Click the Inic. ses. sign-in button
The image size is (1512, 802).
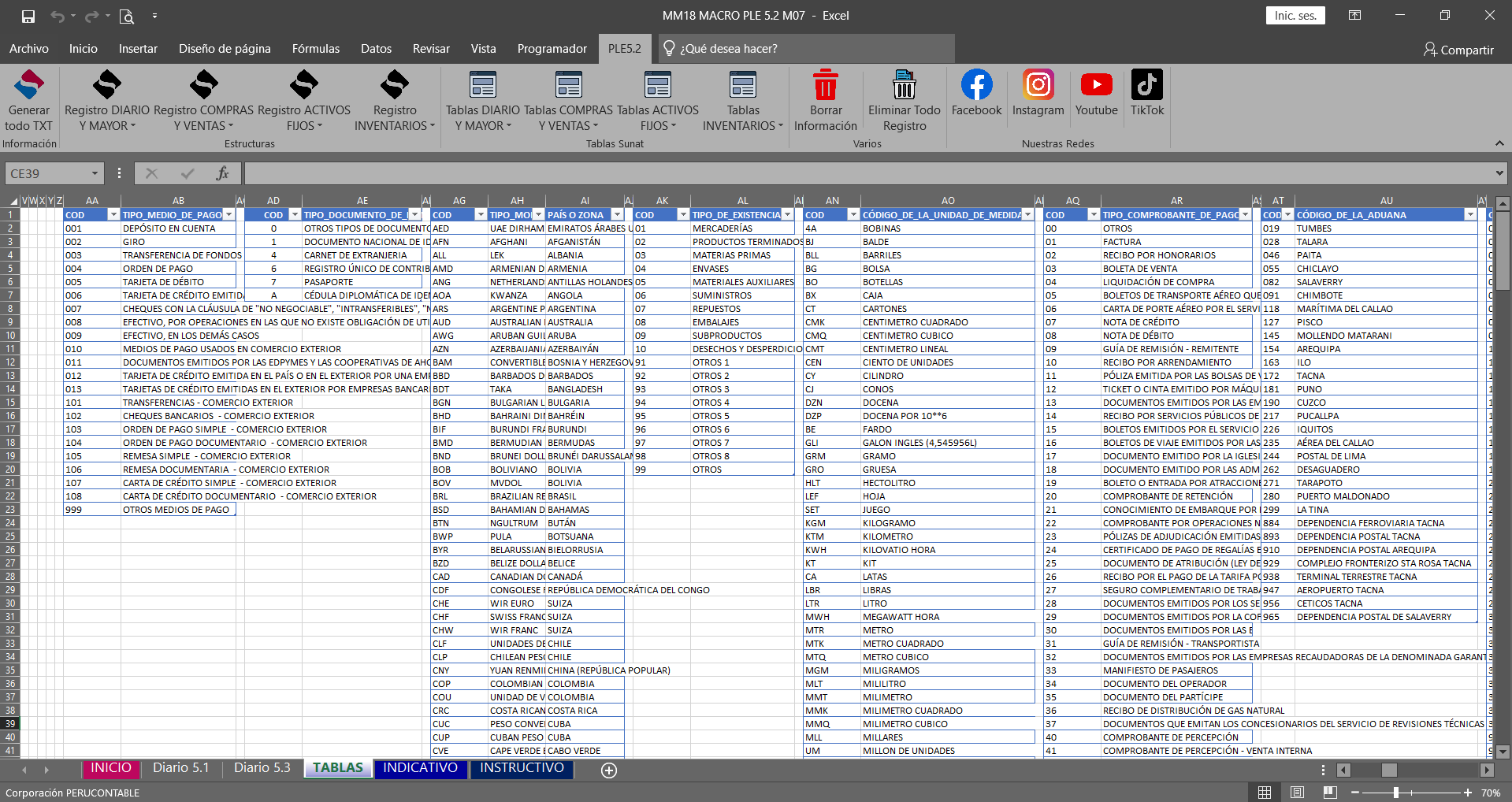pos(1295,16)
